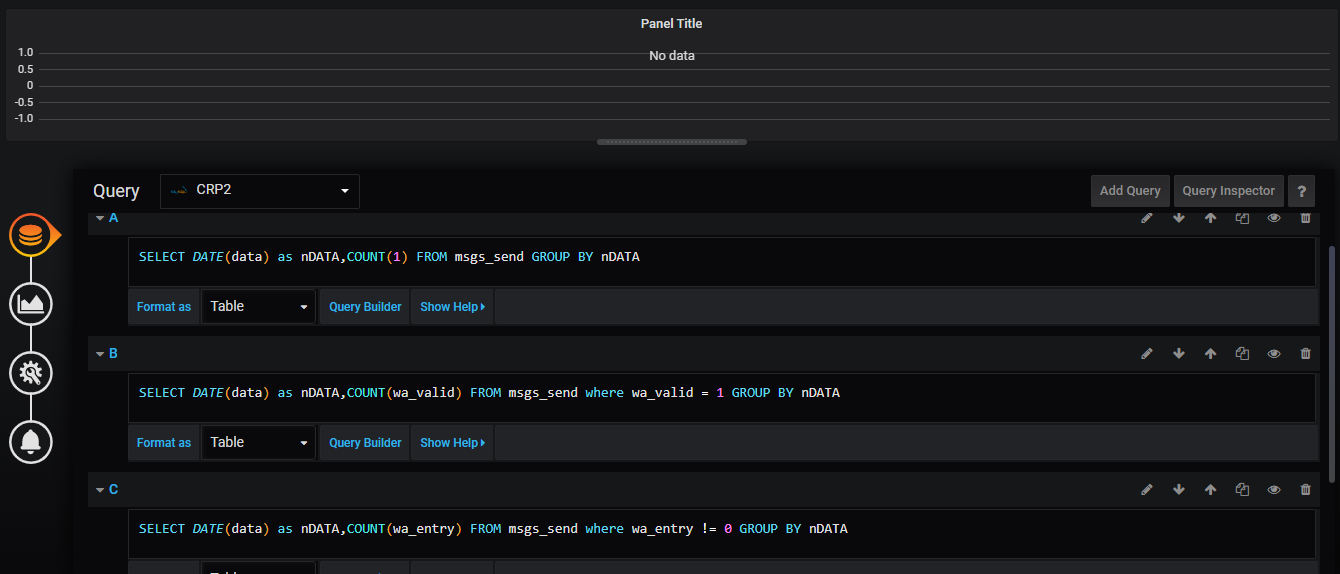The height and width of the screenshot is (574, 1340).
Task: Open the General settings gear icon
Action: click(x=31, y=374)
